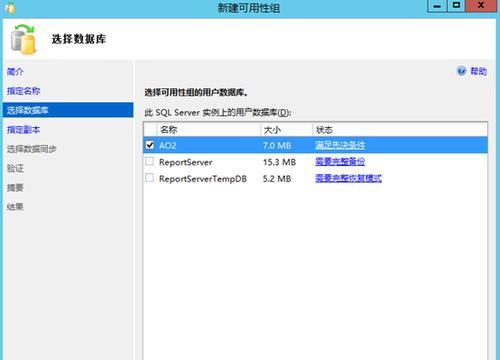
Task: Open the 帮助 help link
Action: [478, 71]
